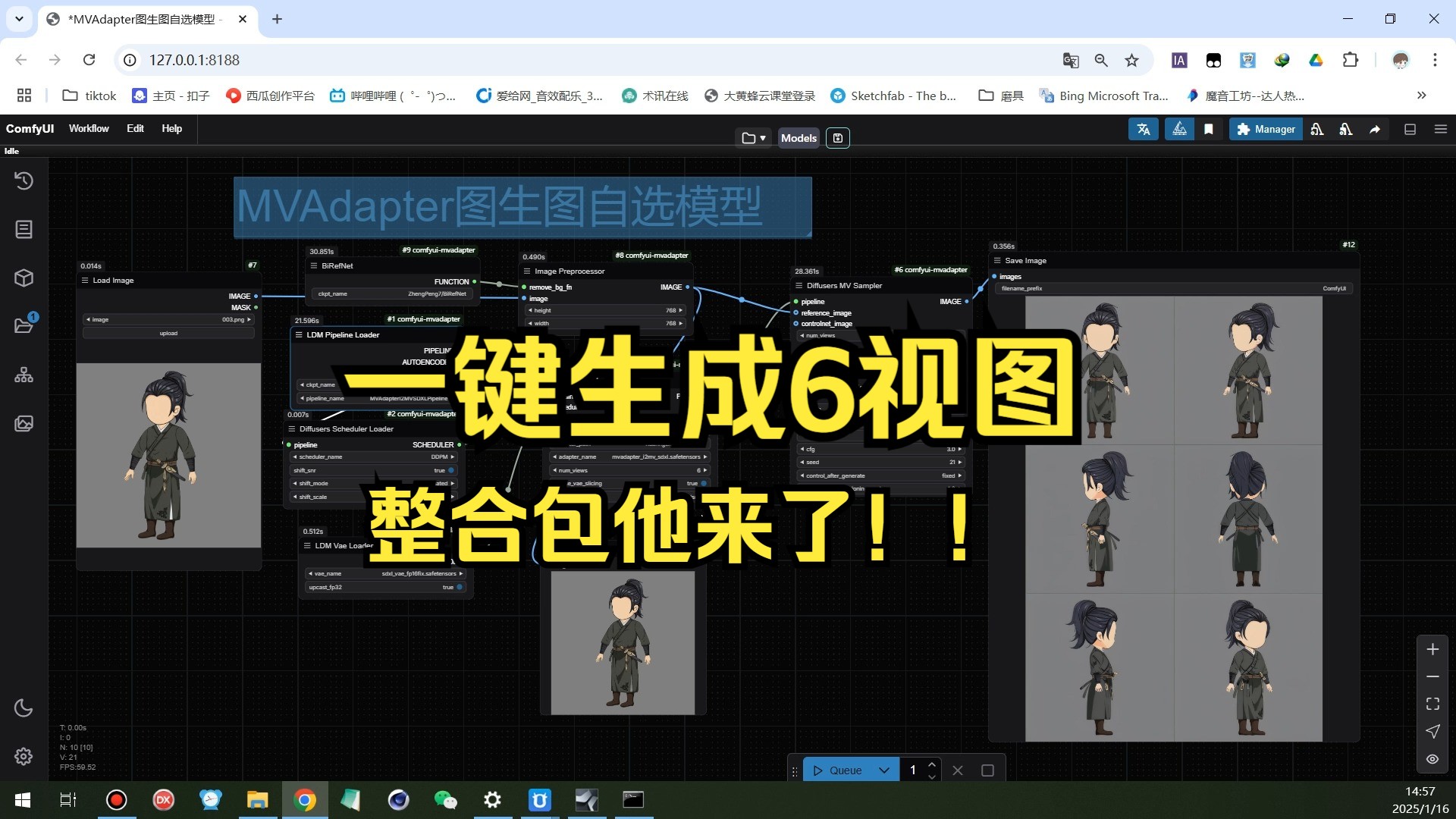Image resolution: width=1456 pixels, height=819 pixels.
Task: Open the node library cube icon
Action: [x=24, y=278]
